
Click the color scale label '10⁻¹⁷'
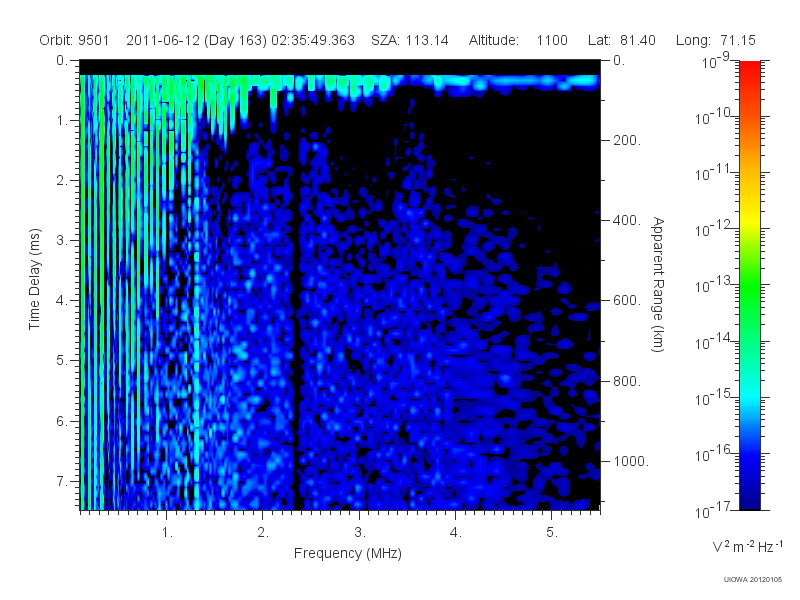(712, 510)
